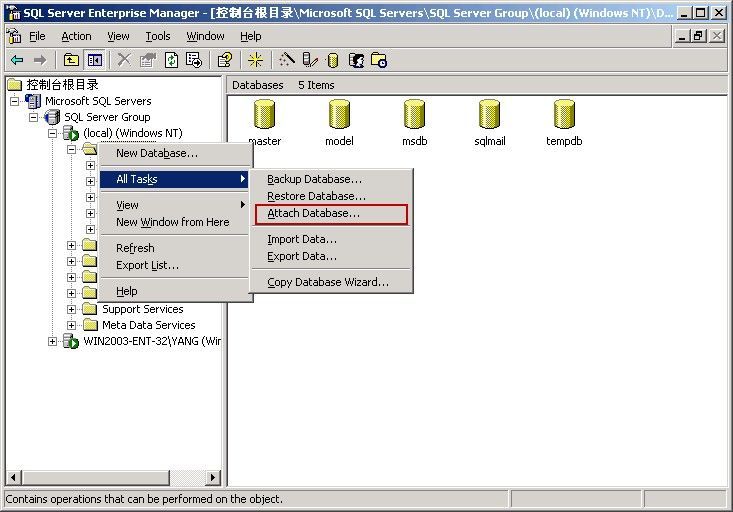This screenshot has height=512, width=733.
Task: Expand the WIN2003-ENT-32\YANG server node
Action: click(53, 341)
